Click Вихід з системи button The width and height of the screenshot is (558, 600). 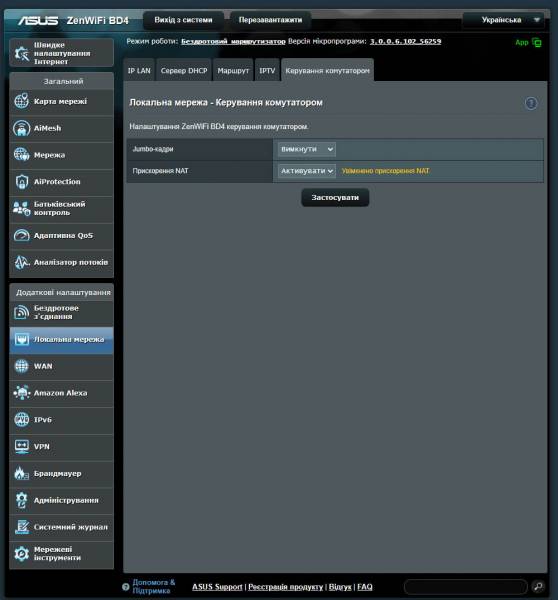pyautogui.click(x=183, y=20)
